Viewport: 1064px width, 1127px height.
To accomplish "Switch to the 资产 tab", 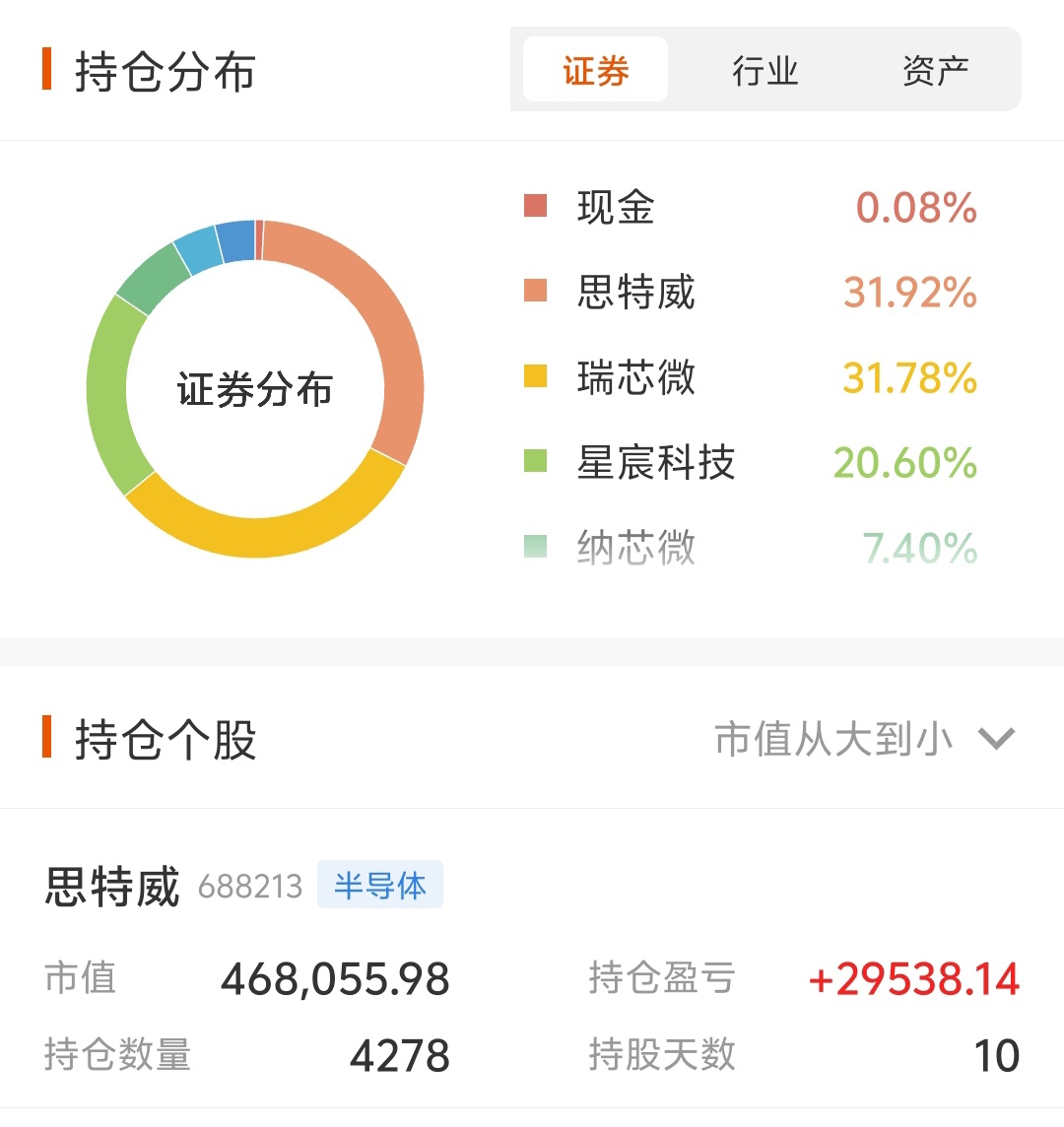I will (935, 70).
